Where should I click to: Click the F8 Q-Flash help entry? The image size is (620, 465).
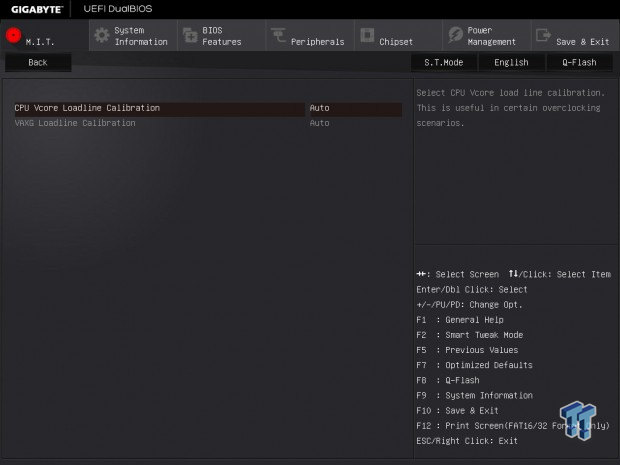click(x=448, y=380)
